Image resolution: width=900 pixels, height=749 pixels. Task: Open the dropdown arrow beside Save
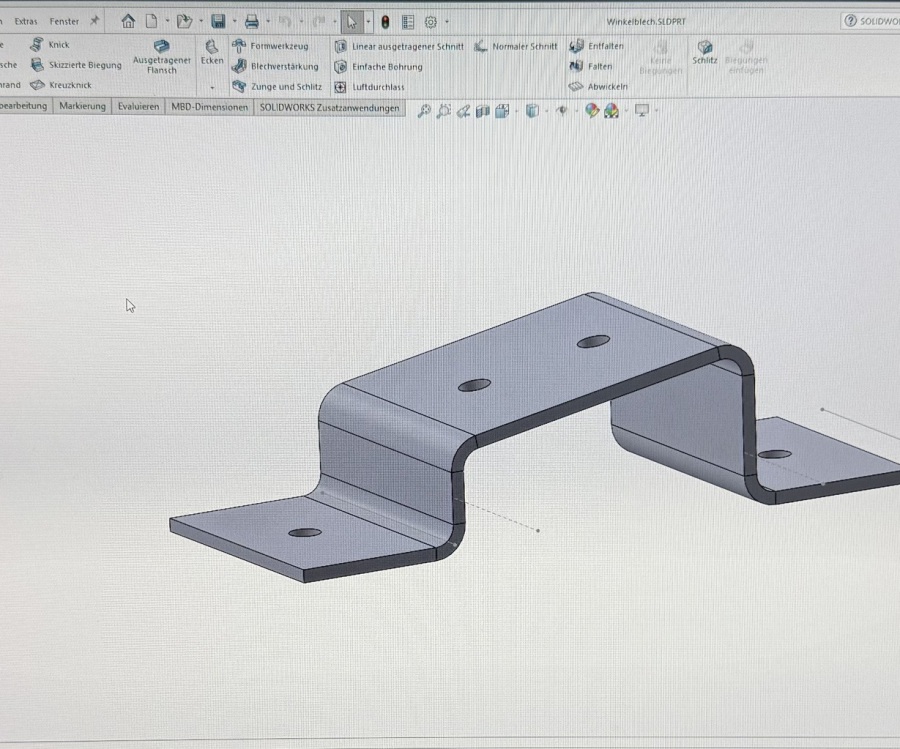coord(234,21)
